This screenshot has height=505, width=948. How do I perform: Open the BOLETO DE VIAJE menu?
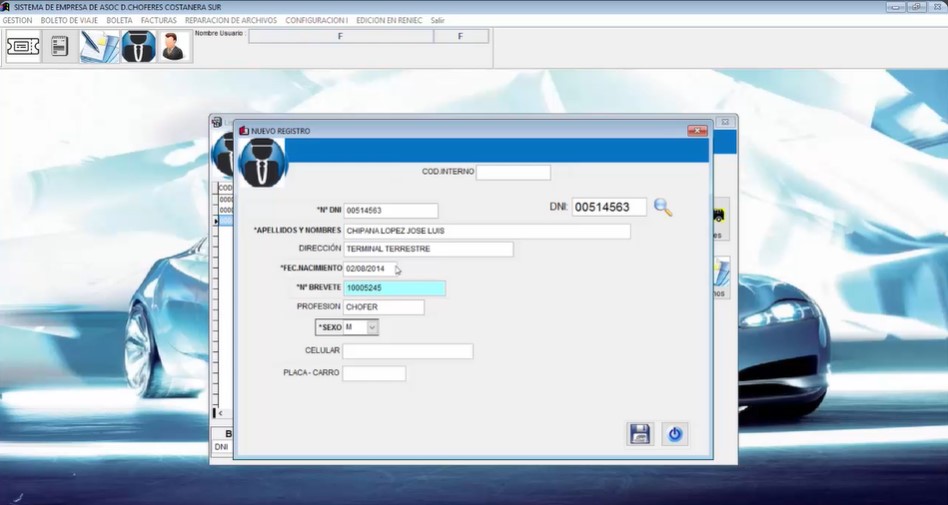click(69, 20)
